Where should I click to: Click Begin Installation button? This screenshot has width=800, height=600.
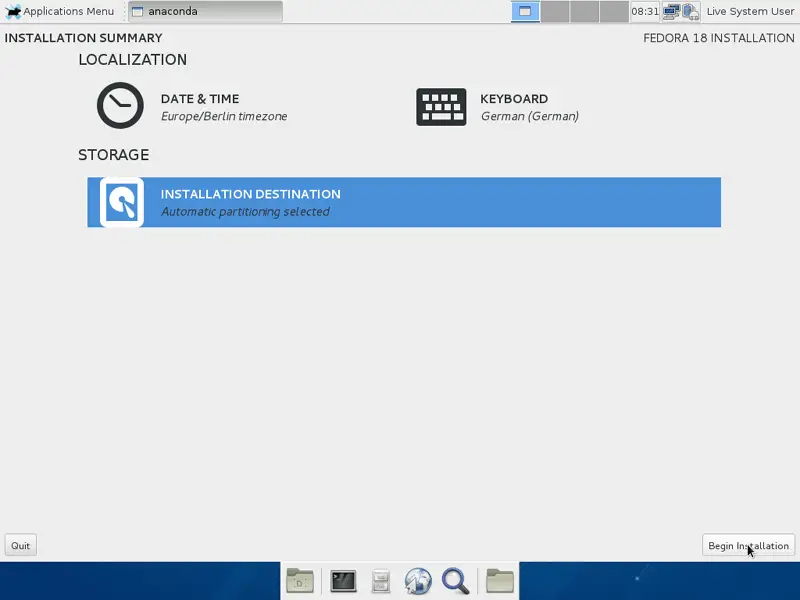(748, 545)
